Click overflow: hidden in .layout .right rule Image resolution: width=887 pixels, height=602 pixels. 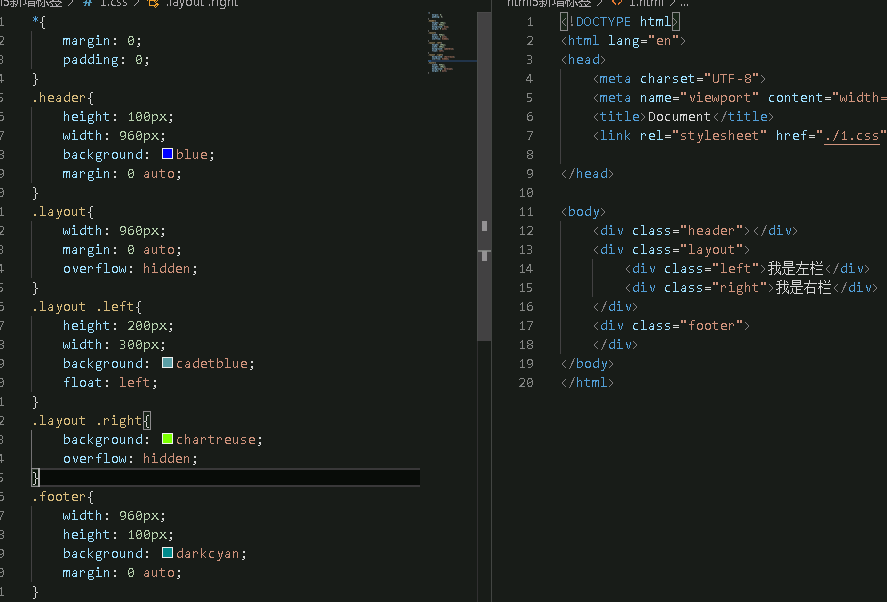click(x=130, y=459)
